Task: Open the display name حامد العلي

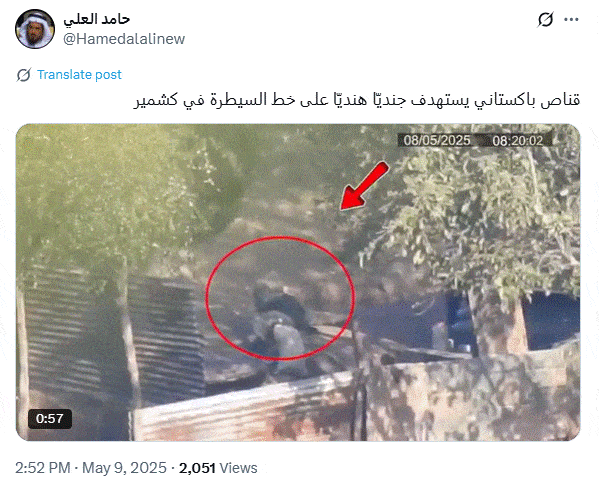Action: tap(97, 19)
